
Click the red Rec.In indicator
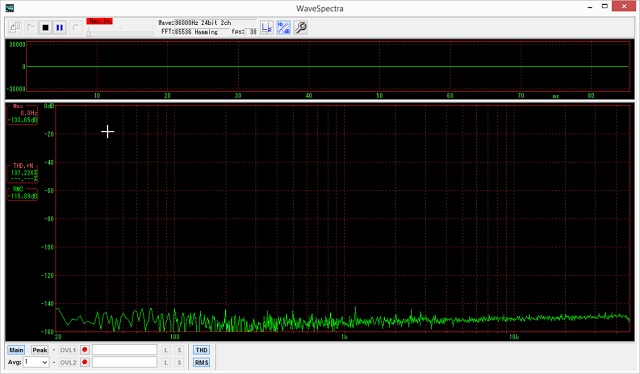pyautogui.click(x=99, y=21)
